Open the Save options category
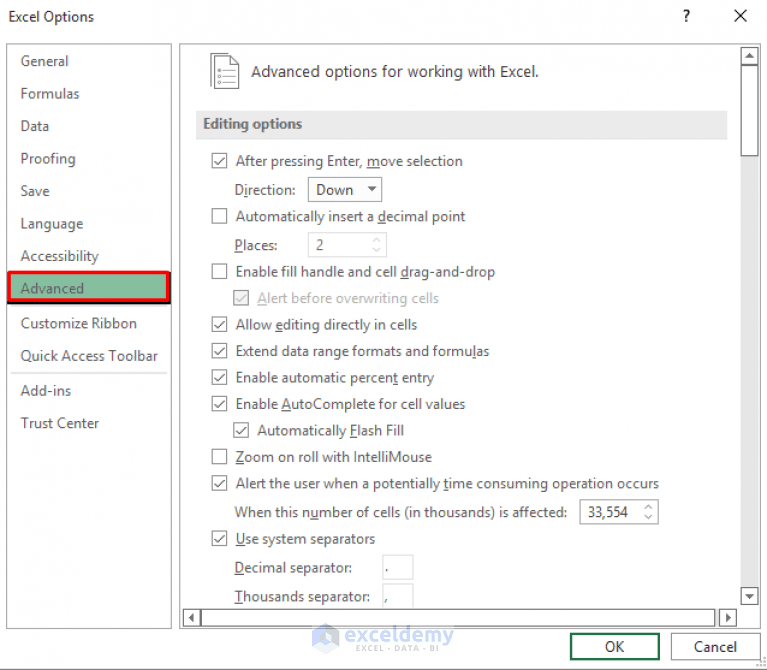 tap(35, 191)
